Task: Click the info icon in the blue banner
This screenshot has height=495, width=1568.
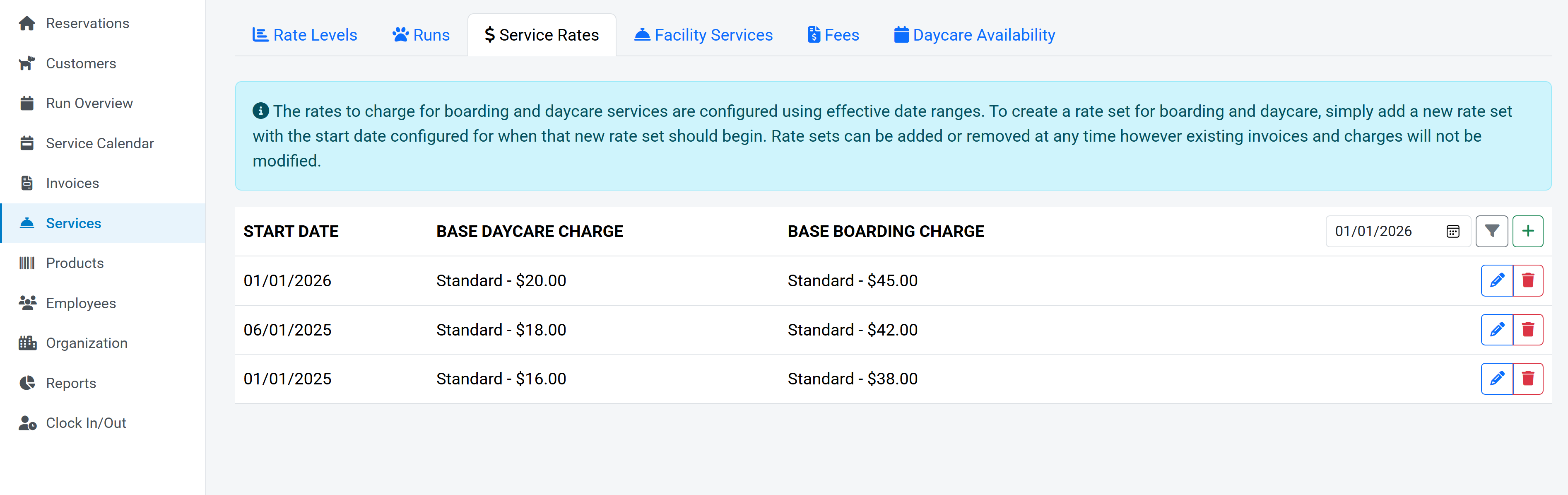Action: 260,111
